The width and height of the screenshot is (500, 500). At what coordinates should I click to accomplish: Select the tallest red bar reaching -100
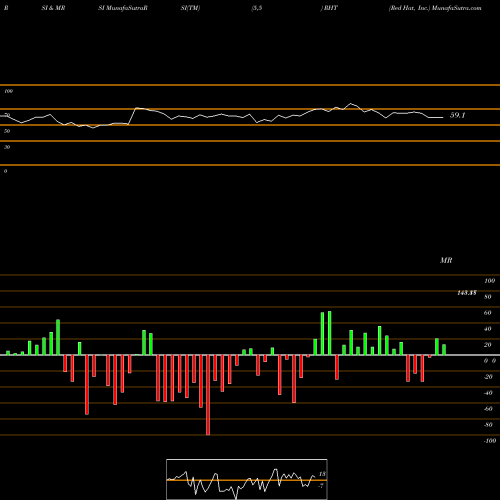pos(208,395)
